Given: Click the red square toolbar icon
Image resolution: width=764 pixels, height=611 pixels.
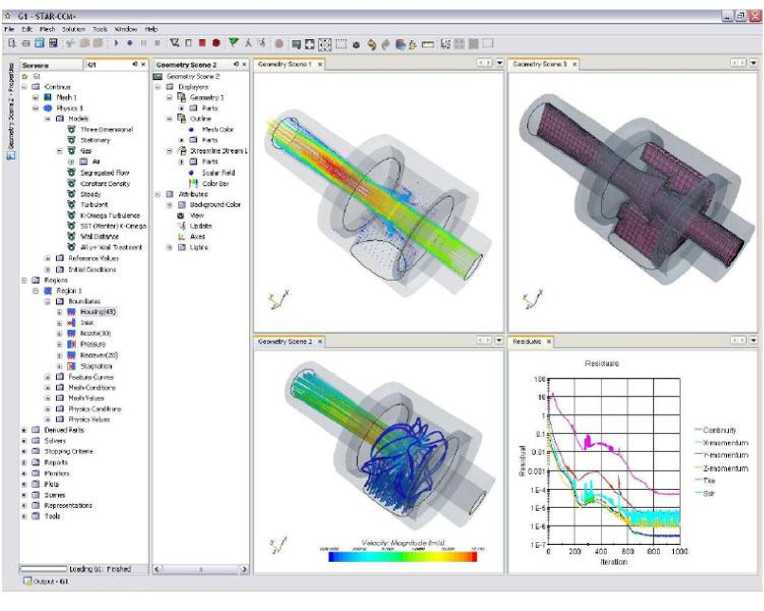Looking at the screenshot, I should pyautogui.click(x=202, y=43).
